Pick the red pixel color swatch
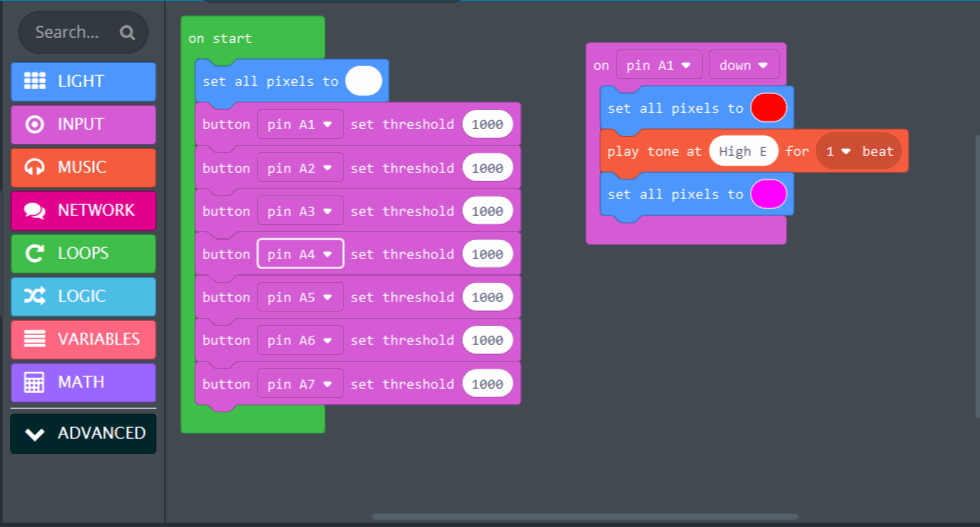This screenshot has height=527, width=980. point(768,108)
